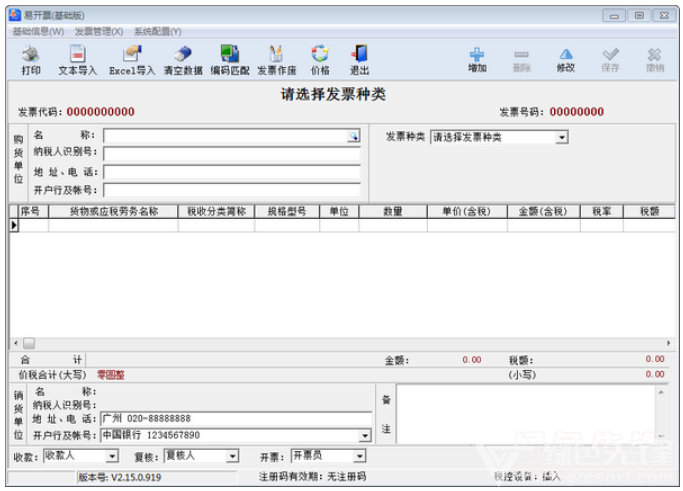Screen dimensions: 683x491
Task: Click the remarks box scroll up arrow
Action: click(661, 392)
